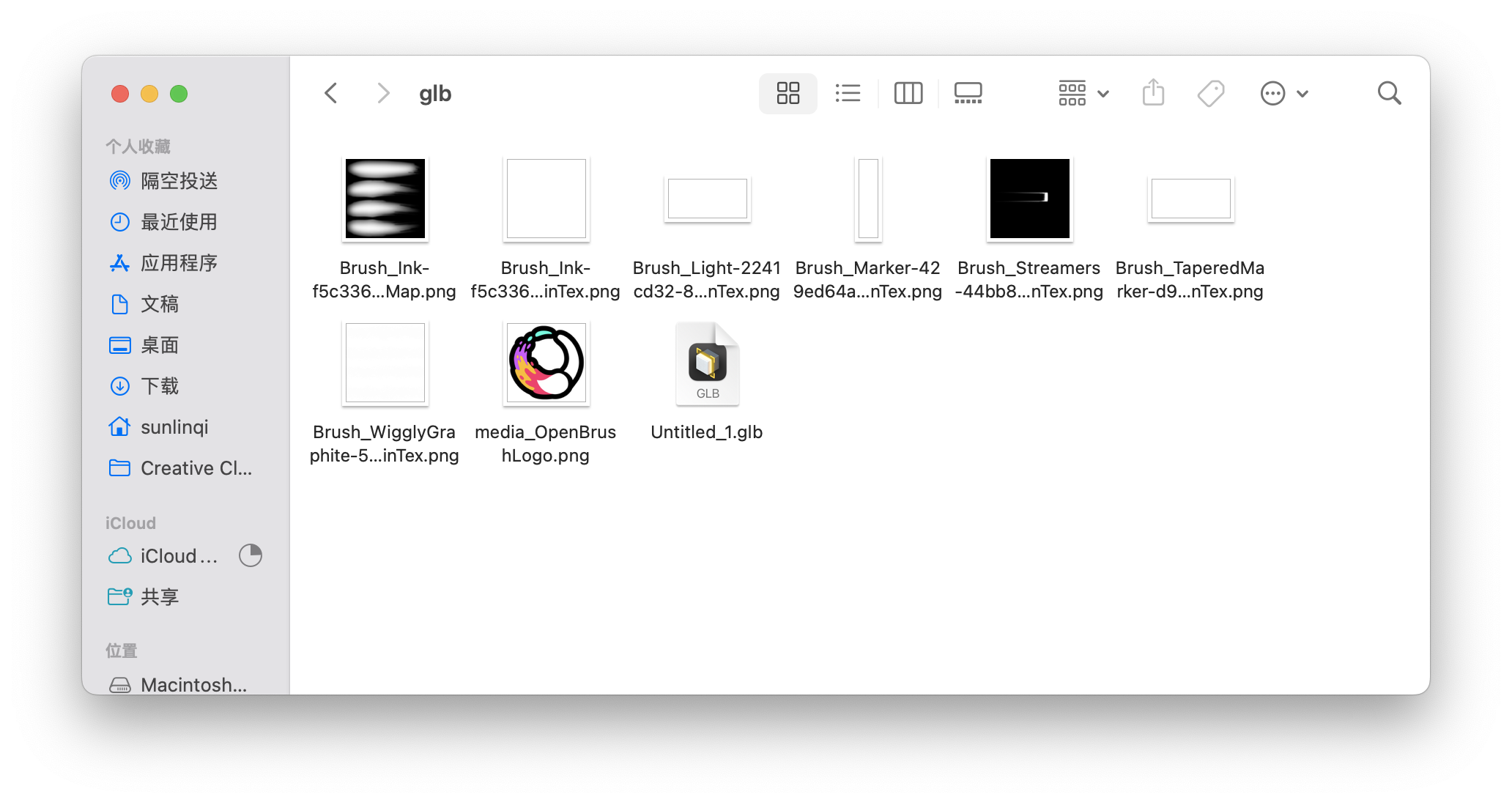1512x803 pixels.
Task: Navigate back with the back chevron
Action: [x=330, y=93]
